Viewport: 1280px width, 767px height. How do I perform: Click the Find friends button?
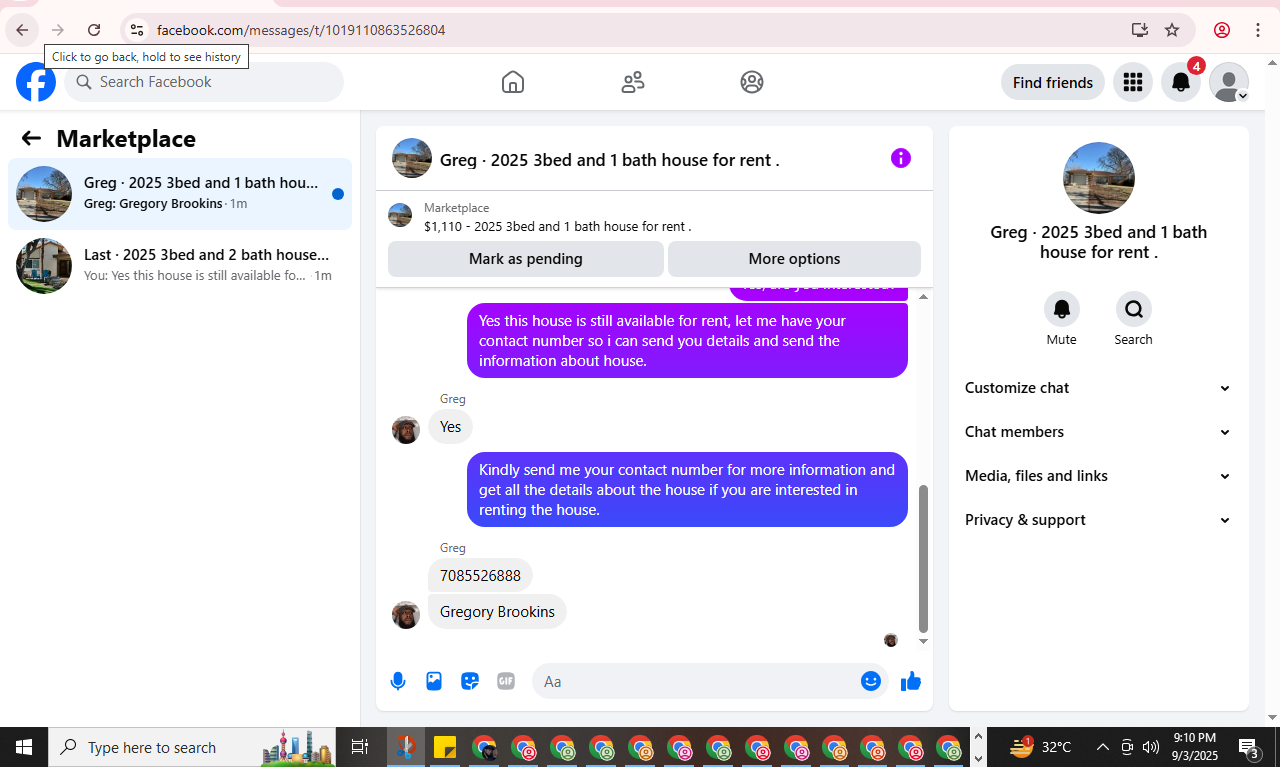[1053, 82]
